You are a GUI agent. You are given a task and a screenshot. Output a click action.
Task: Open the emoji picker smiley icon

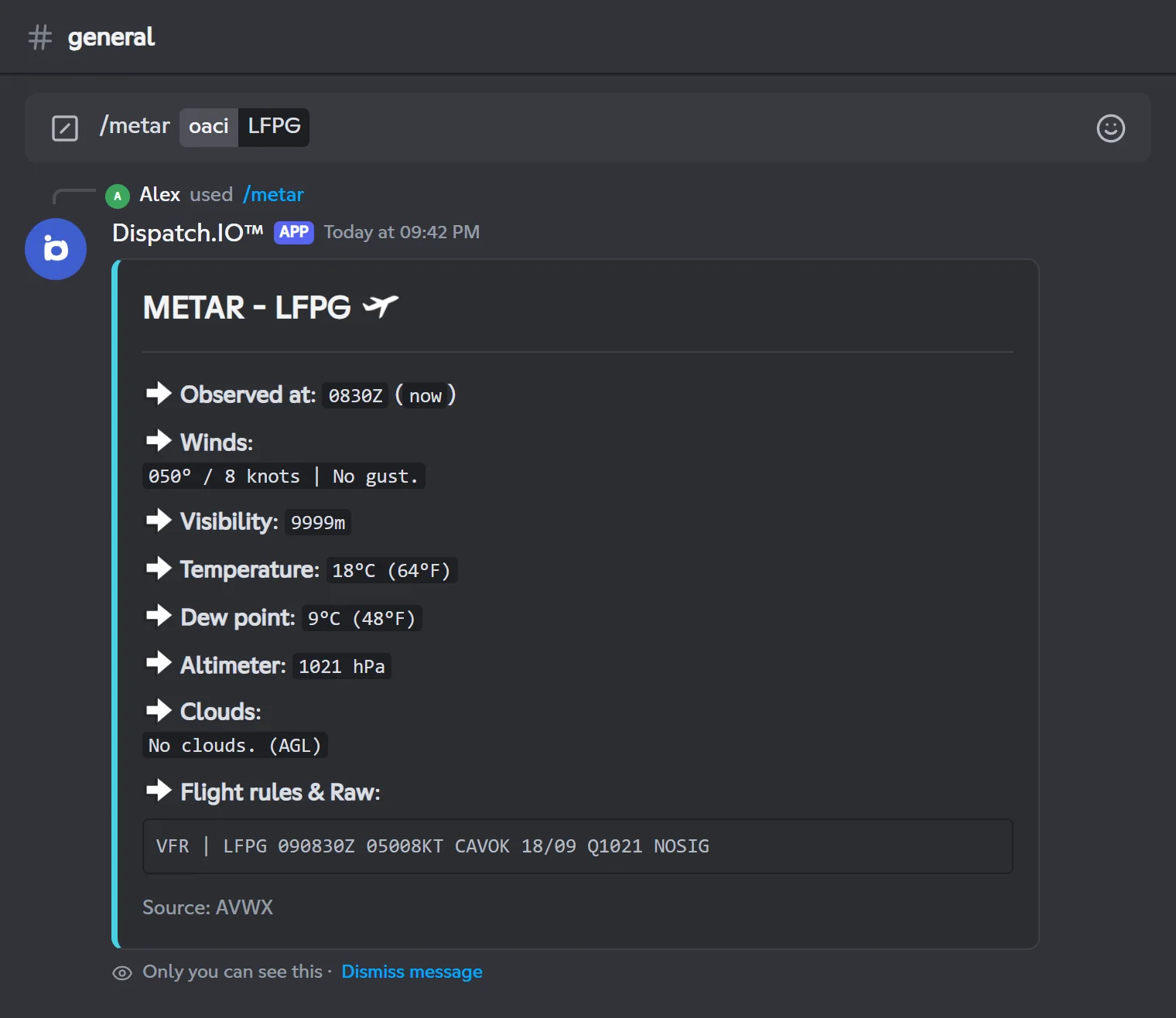(x=1110, y=128)
